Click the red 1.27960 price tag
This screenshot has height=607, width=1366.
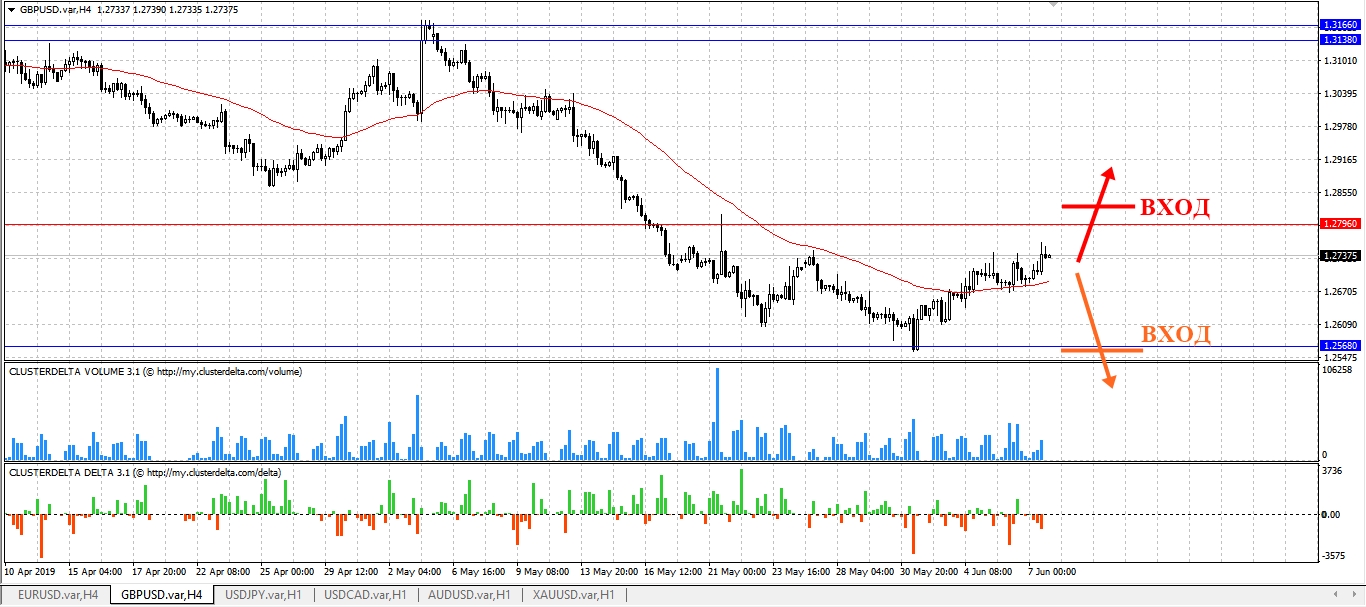coord(1339,224)
